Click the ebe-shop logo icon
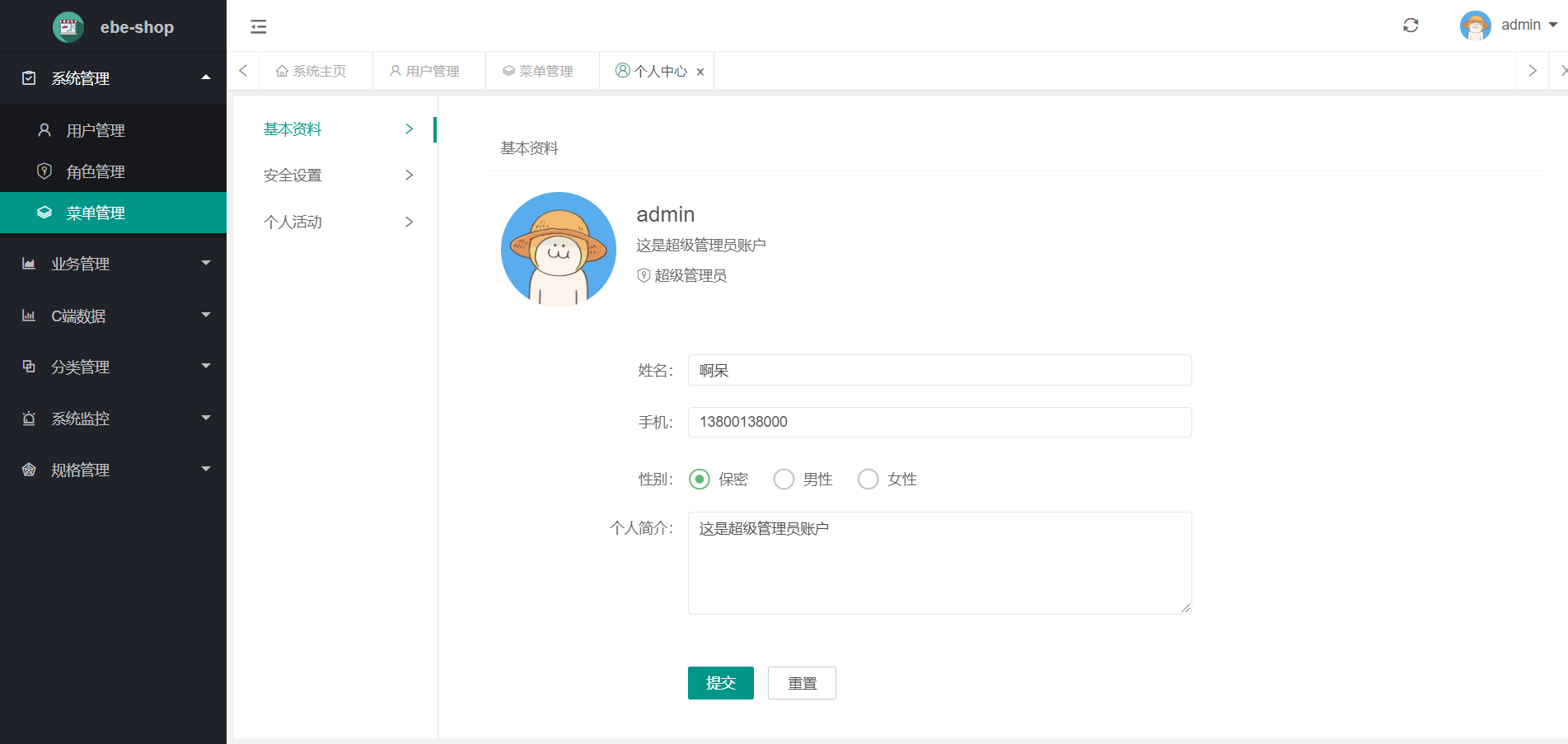Viewport: 1568px width, 744px height. pos(68,26)
